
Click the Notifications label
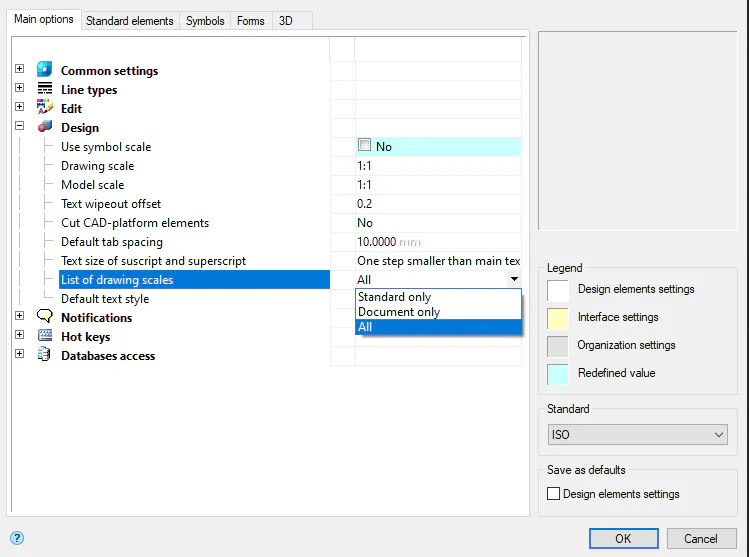pos(96,318)
